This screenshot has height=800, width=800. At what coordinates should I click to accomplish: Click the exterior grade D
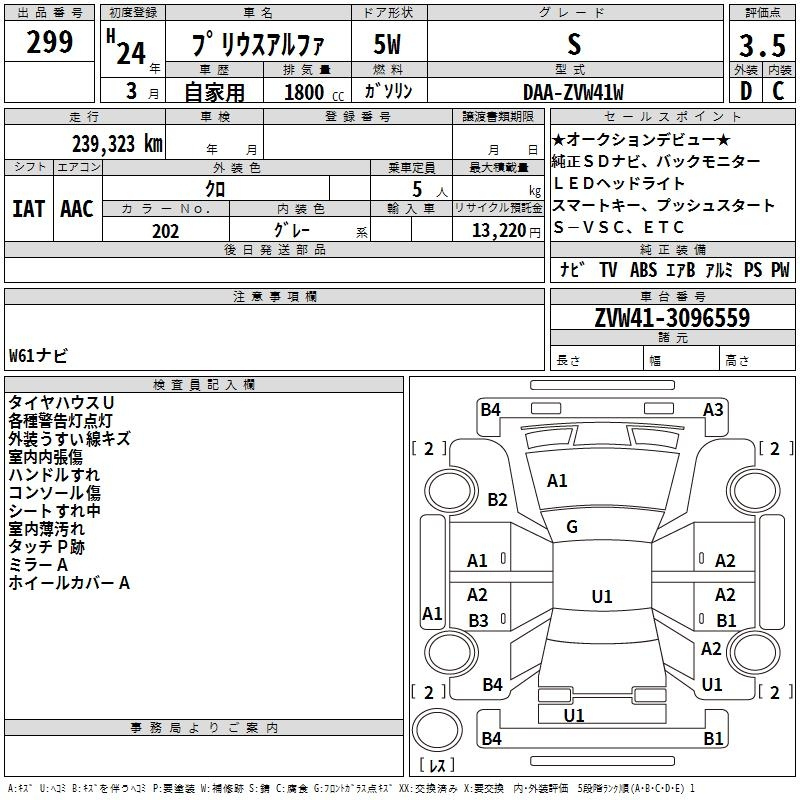pyautogui.click(x=746, y=91)
